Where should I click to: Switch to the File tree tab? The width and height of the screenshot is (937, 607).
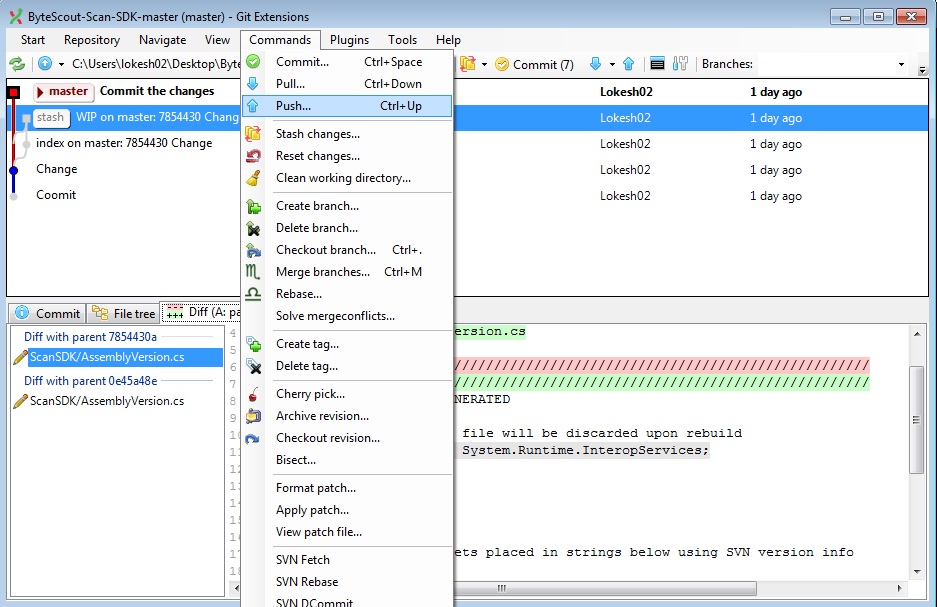124,314
